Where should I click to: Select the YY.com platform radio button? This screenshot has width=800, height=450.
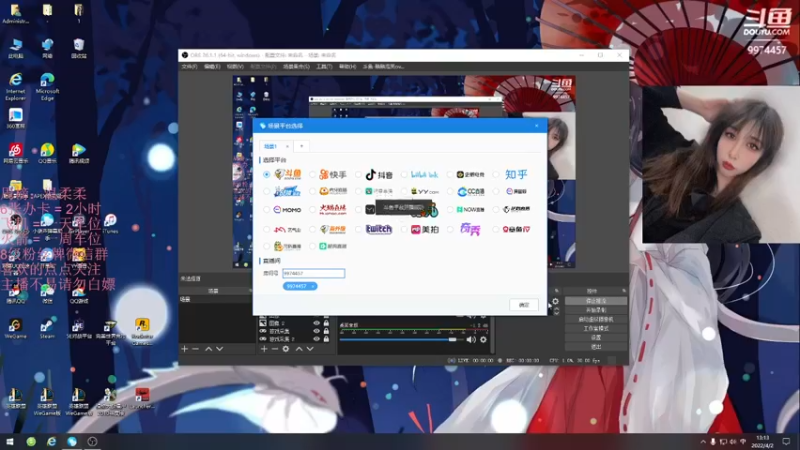coord(404,192)
